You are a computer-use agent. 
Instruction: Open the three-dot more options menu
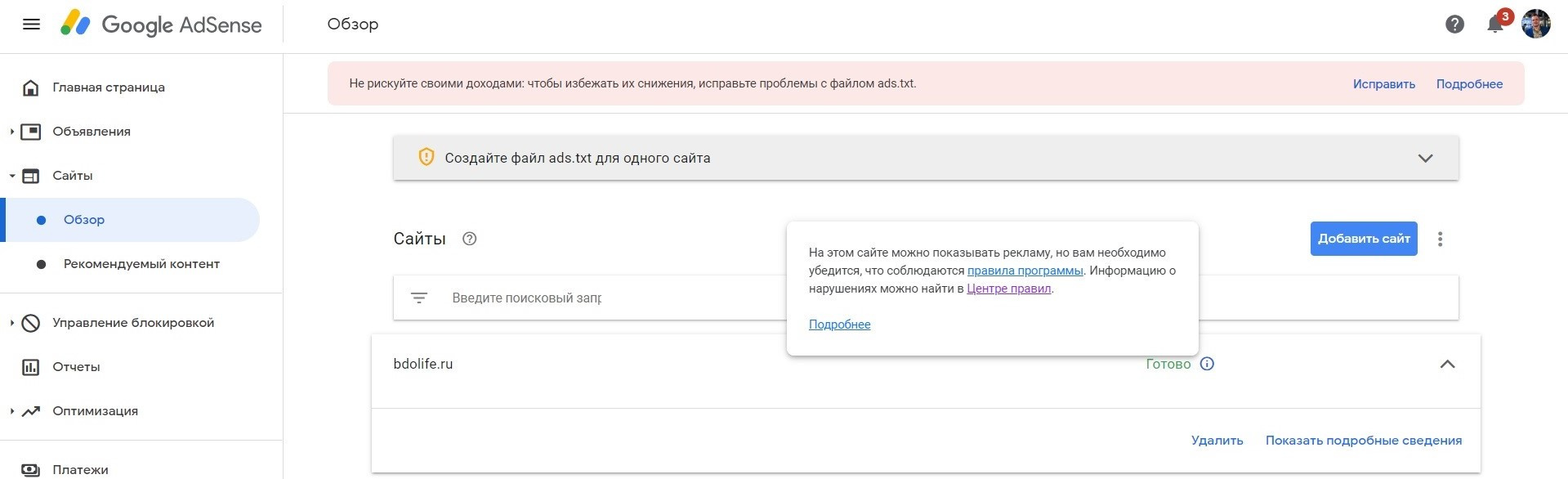click(1440, 239)
